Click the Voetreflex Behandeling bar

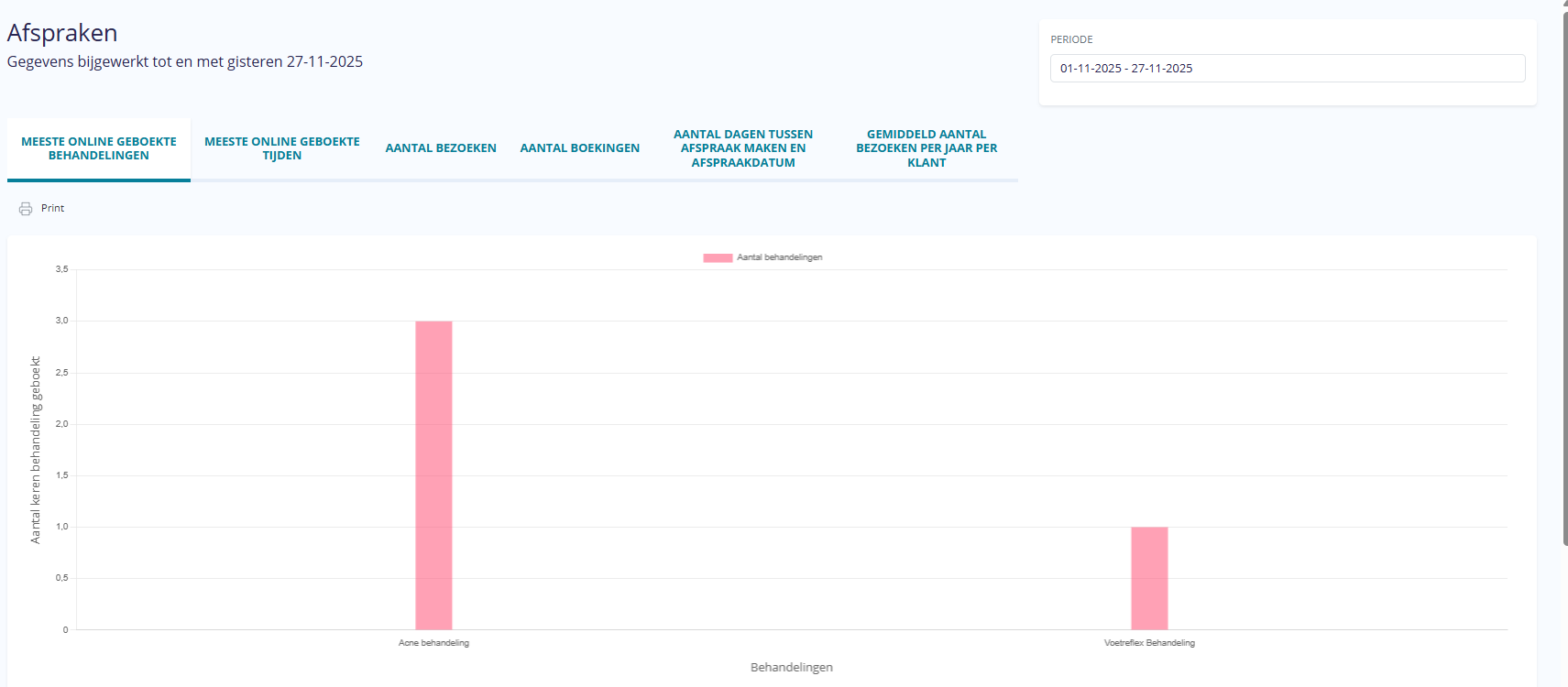pyautogui.click(x=1149, y=577)
